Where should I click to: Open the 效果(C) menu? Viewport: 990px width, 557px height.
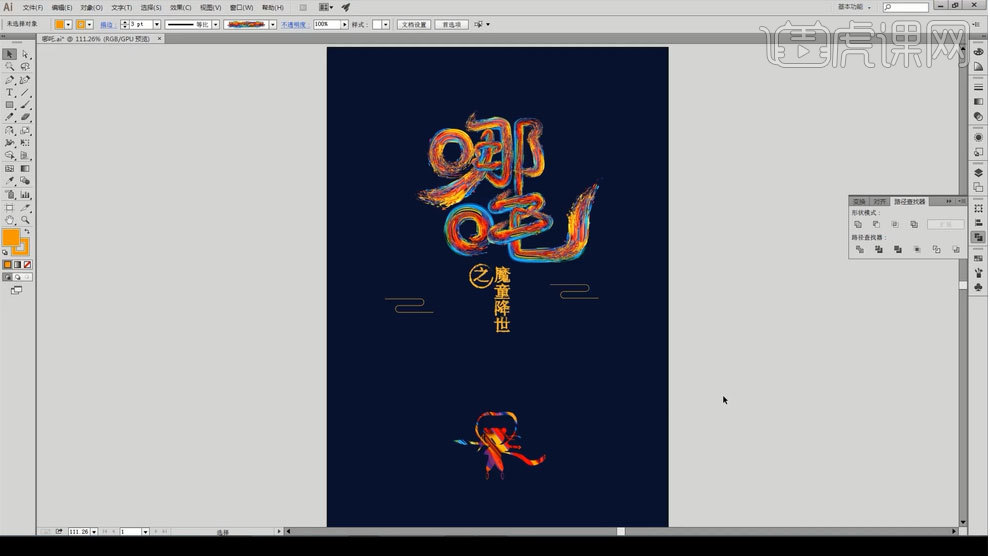point(181,8)
